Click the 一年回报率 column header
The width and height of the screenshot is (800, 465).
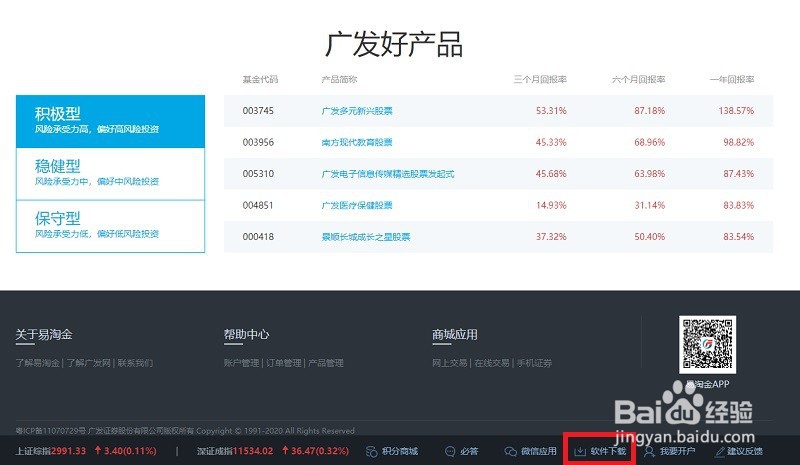[x=732, y=80]
